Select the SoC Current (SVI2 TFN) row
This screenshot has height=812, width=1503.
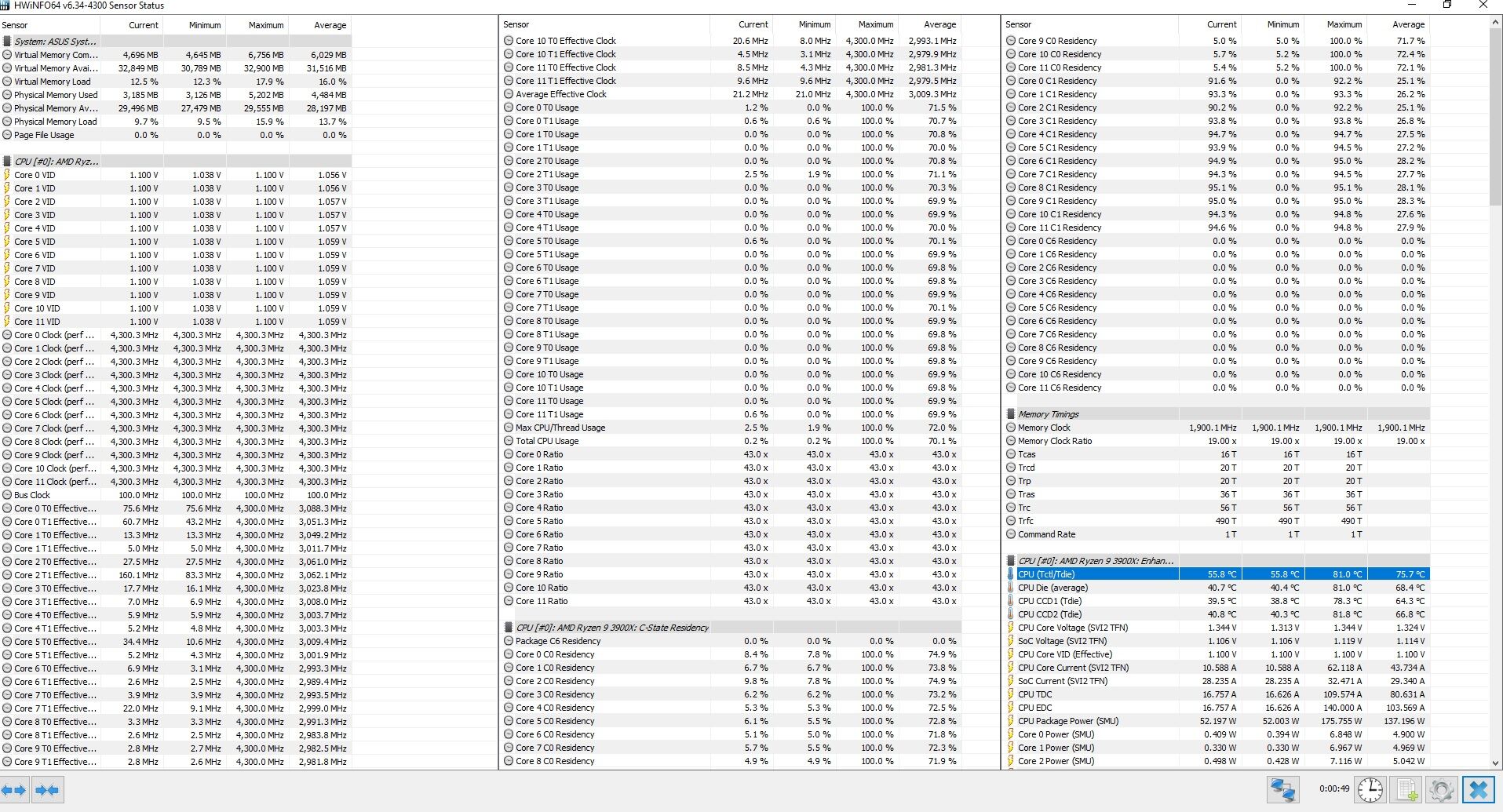(x=1217, y=681)
